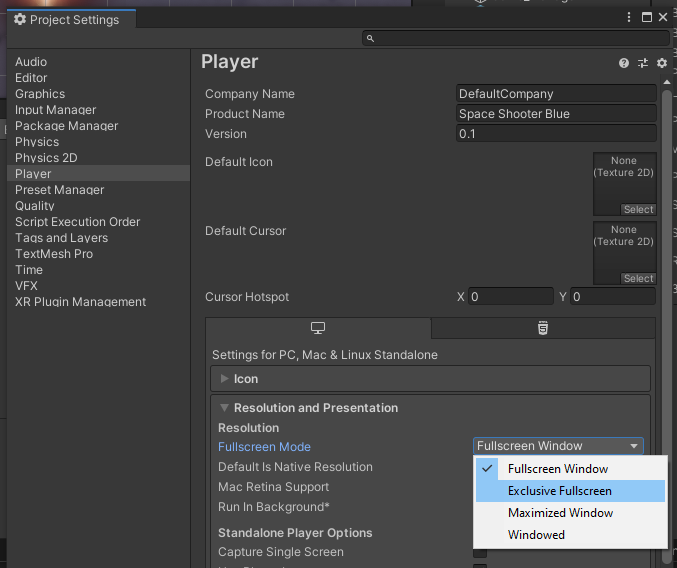The image size is (677, 568).
Task: Edit Cursor Hotspot X value
Action: pos(511,297)
